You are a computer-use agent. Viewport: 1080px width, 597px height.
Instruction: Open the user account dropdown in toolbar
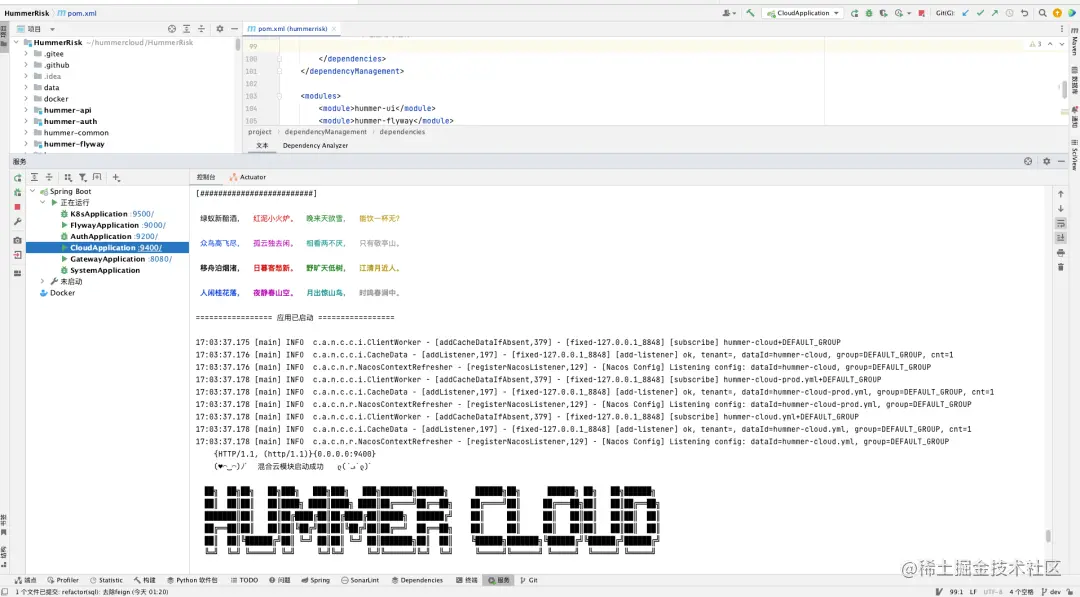(729, 13)
